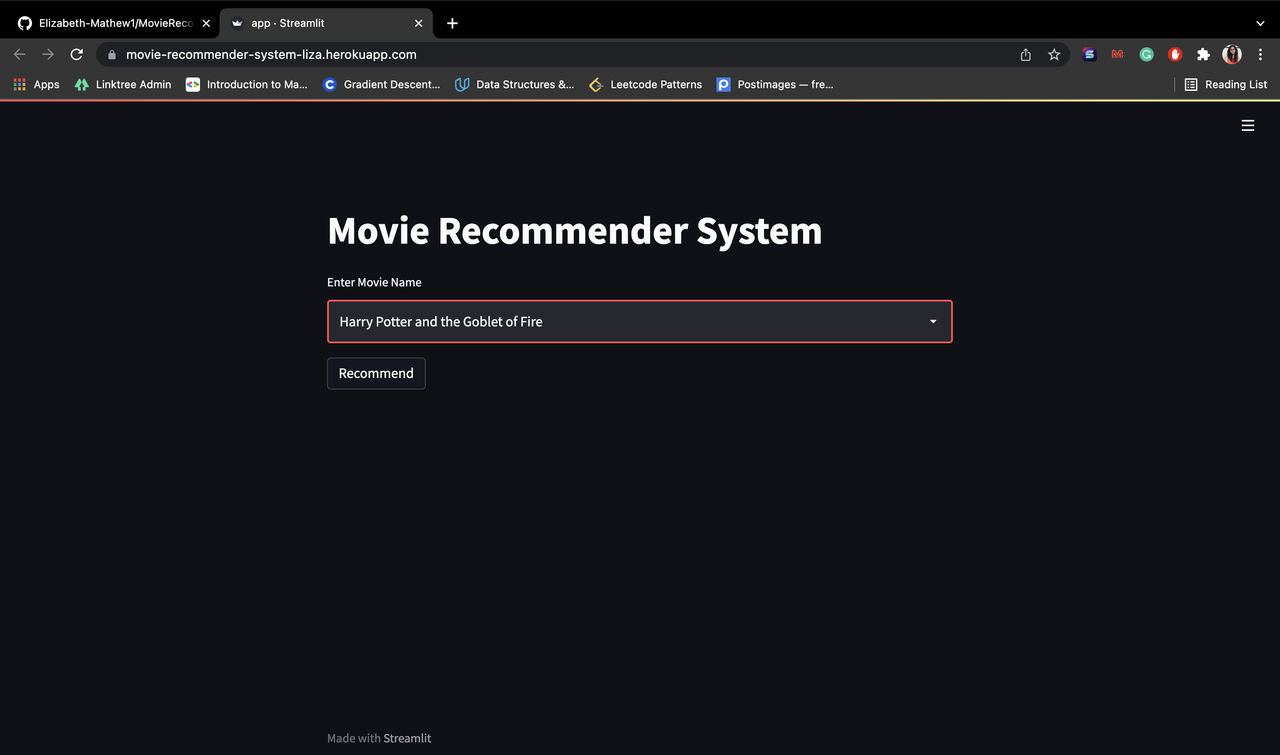The height and width of the screenshot is (755, 1280).
Task: Open the movie name selection dropdown
Action: click(x=932, y=321)
